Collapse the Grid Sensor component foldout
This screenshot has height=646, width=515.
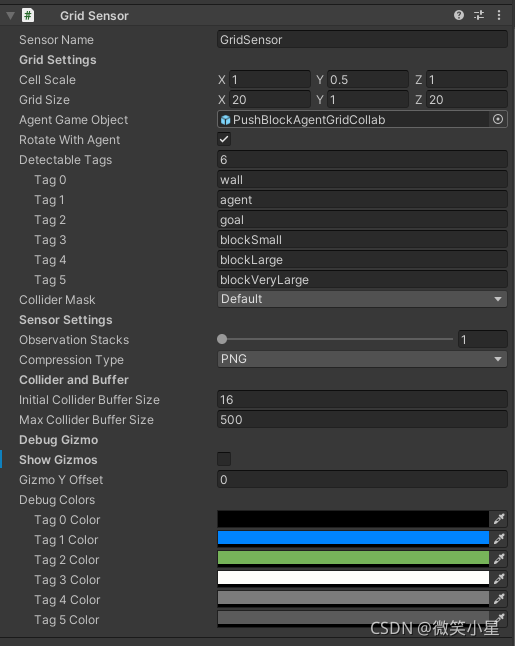tap(11, 16)
